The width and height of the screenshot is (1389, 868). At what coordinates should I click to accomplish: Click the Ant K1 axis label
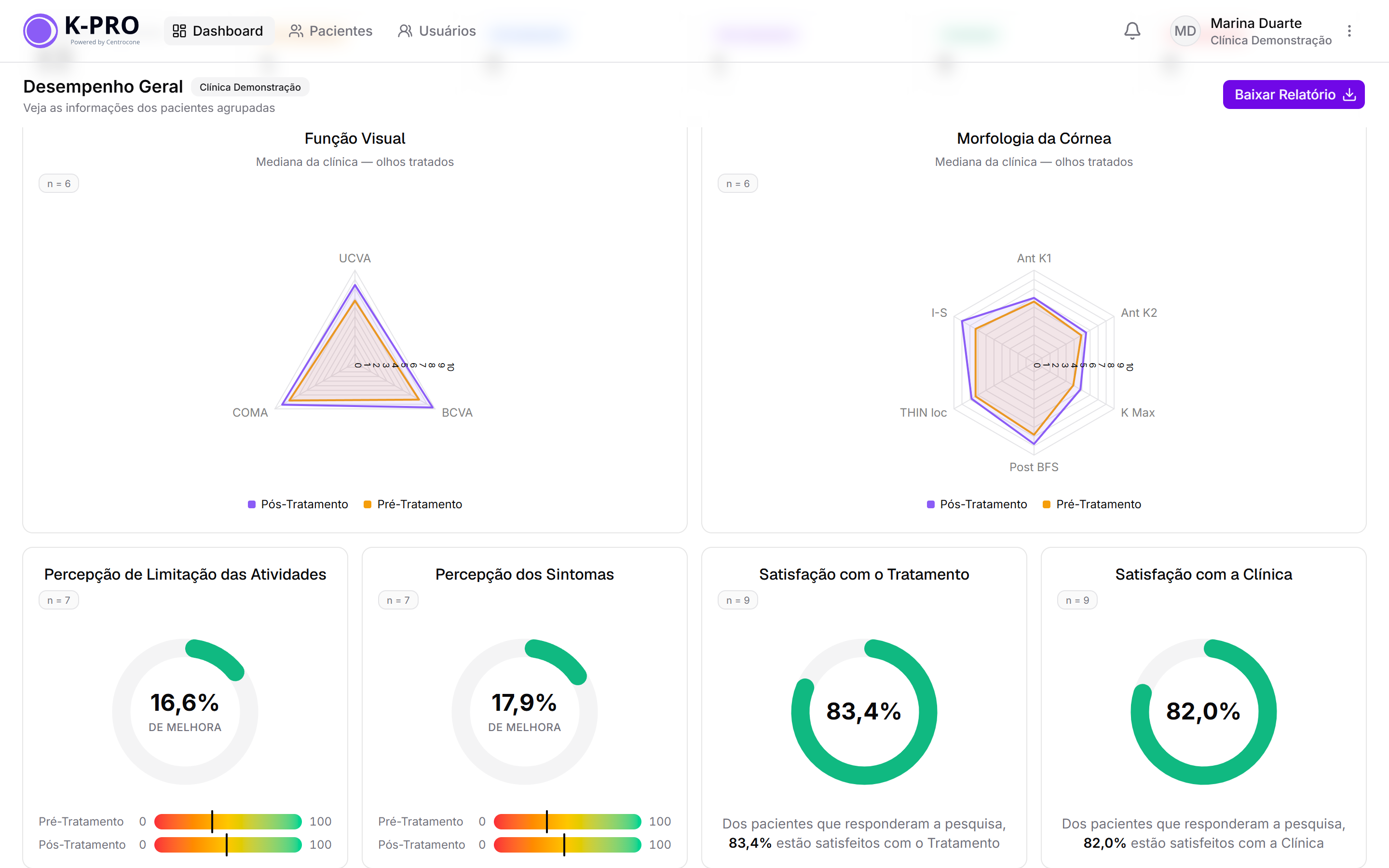point(1034,258)
